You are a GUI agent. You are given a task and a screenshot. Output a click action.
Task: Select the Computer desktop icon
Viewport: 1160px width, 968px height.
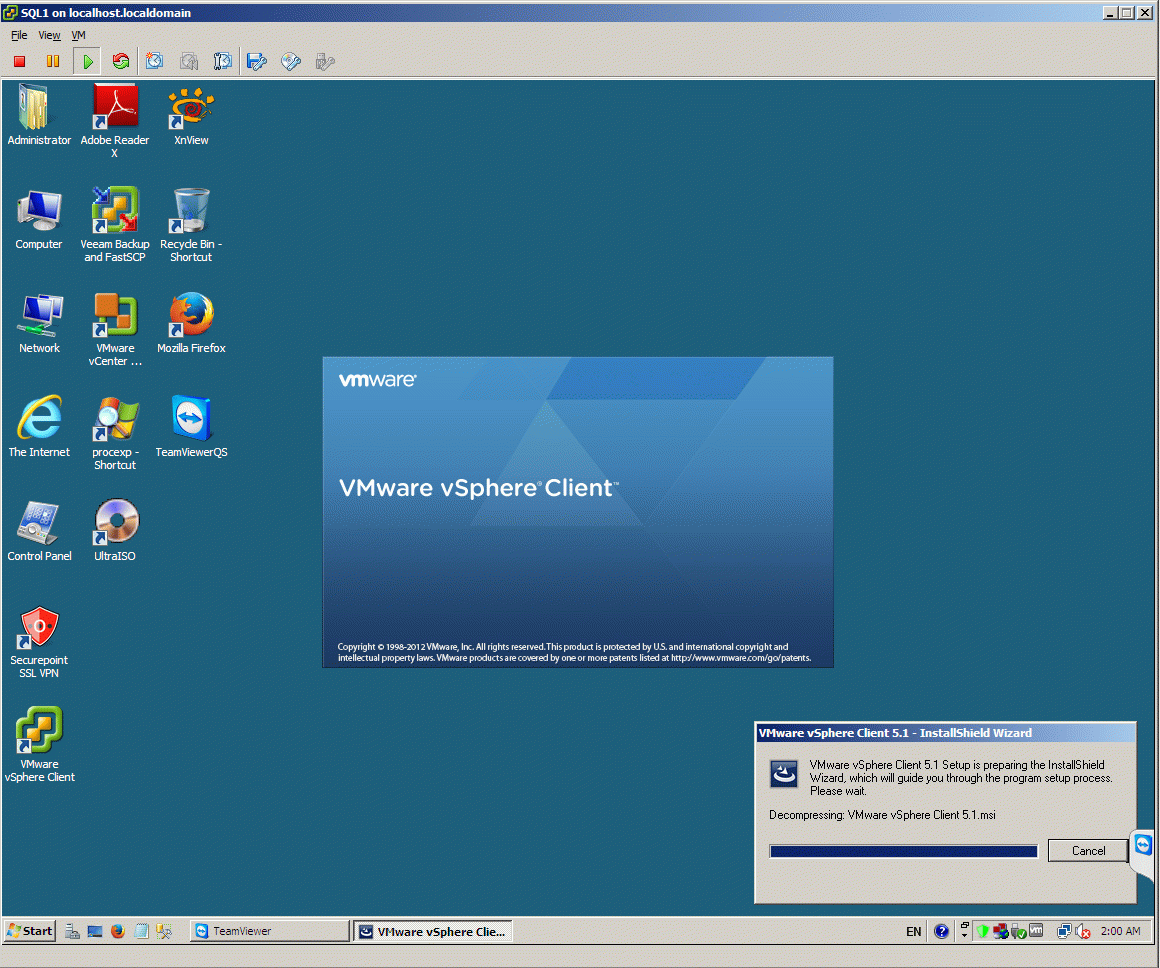click(x=39, y=219)
